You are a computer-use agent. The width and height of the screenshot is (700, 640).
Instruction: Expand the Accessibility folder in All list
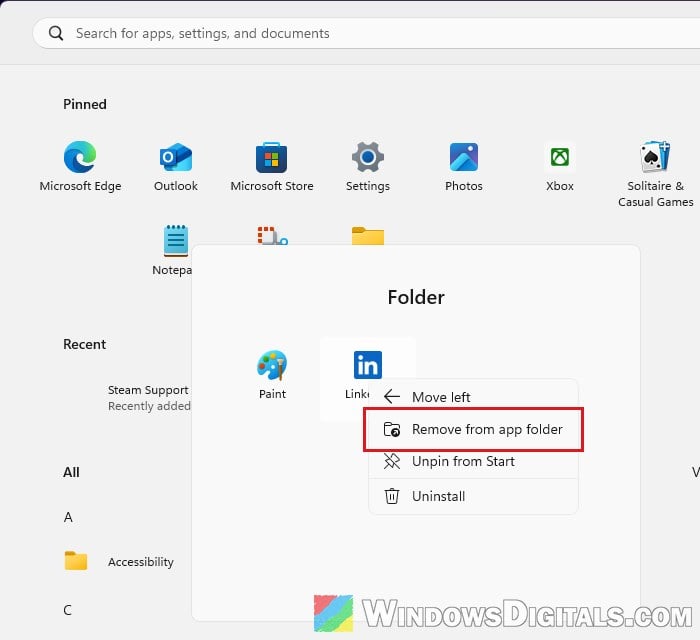(119, 562)
